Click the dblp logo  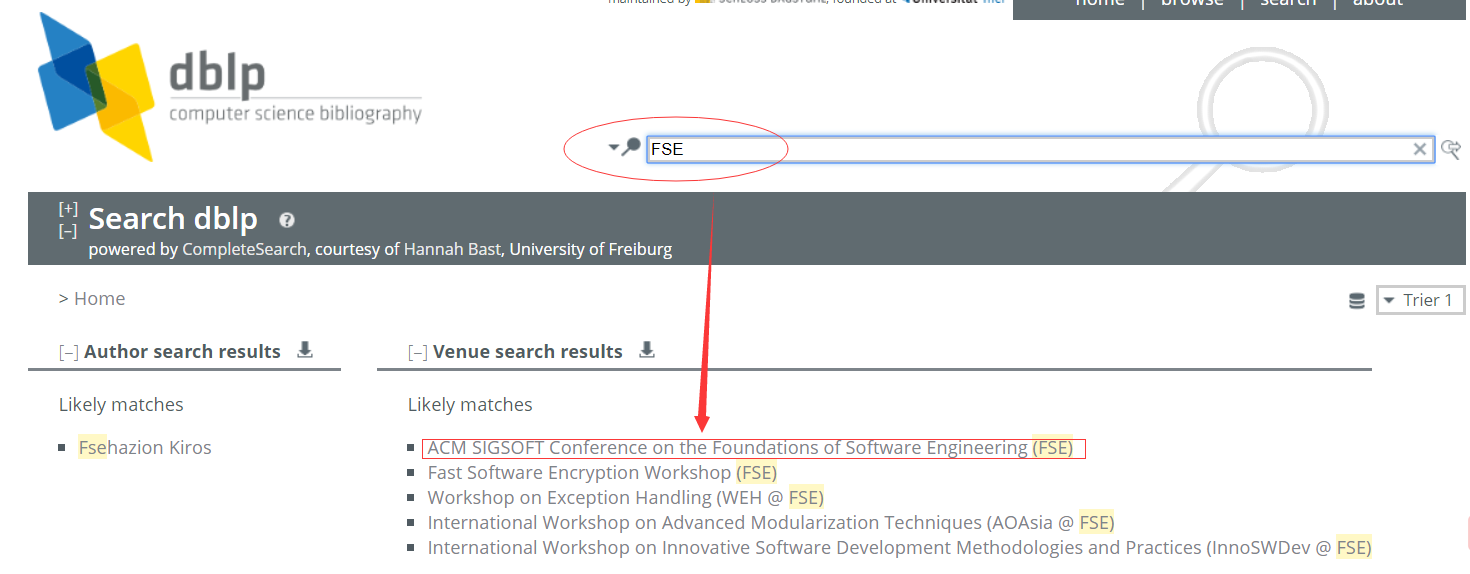(x=230, y=87)
